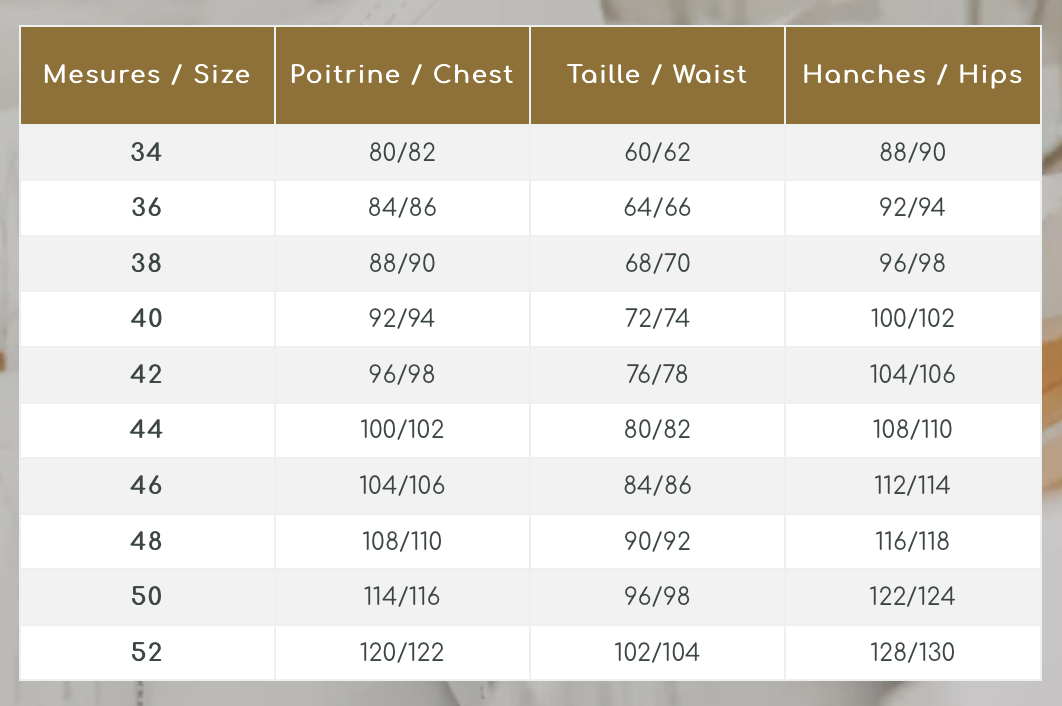Select size 48 row label

pos(147,541)
